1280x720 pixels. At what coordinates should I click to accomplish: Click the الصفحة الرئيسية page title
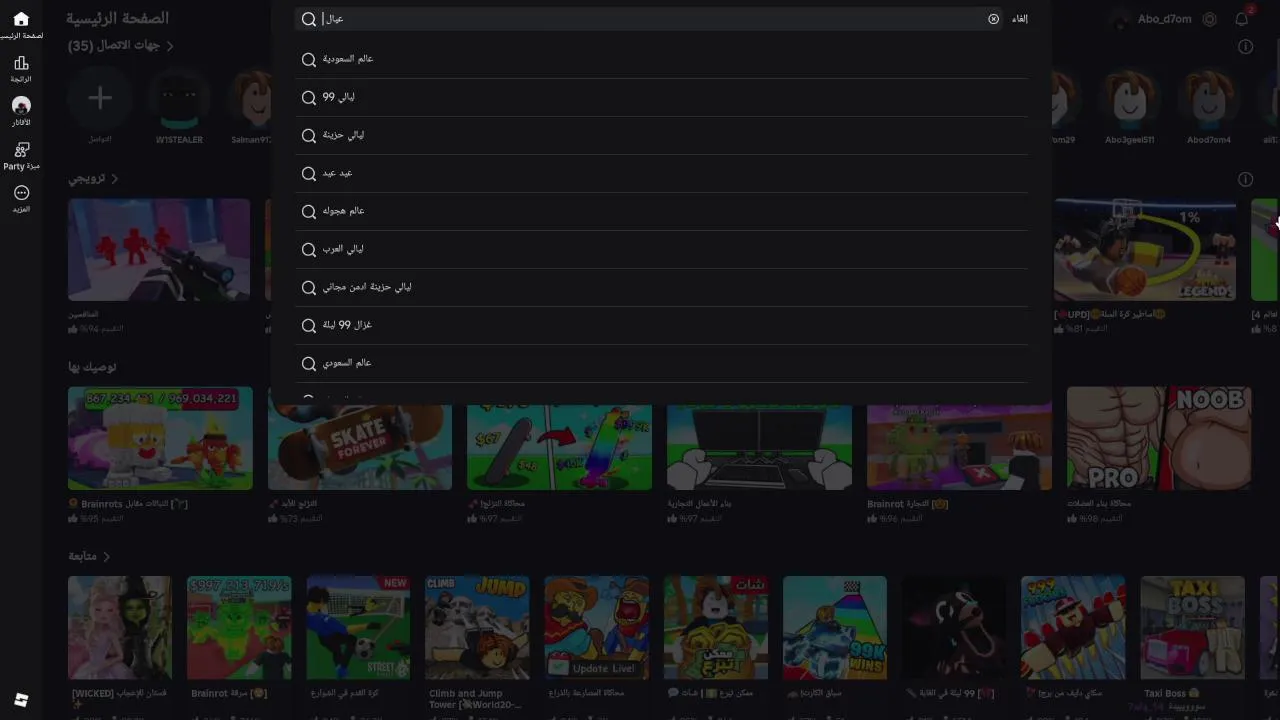117,18
